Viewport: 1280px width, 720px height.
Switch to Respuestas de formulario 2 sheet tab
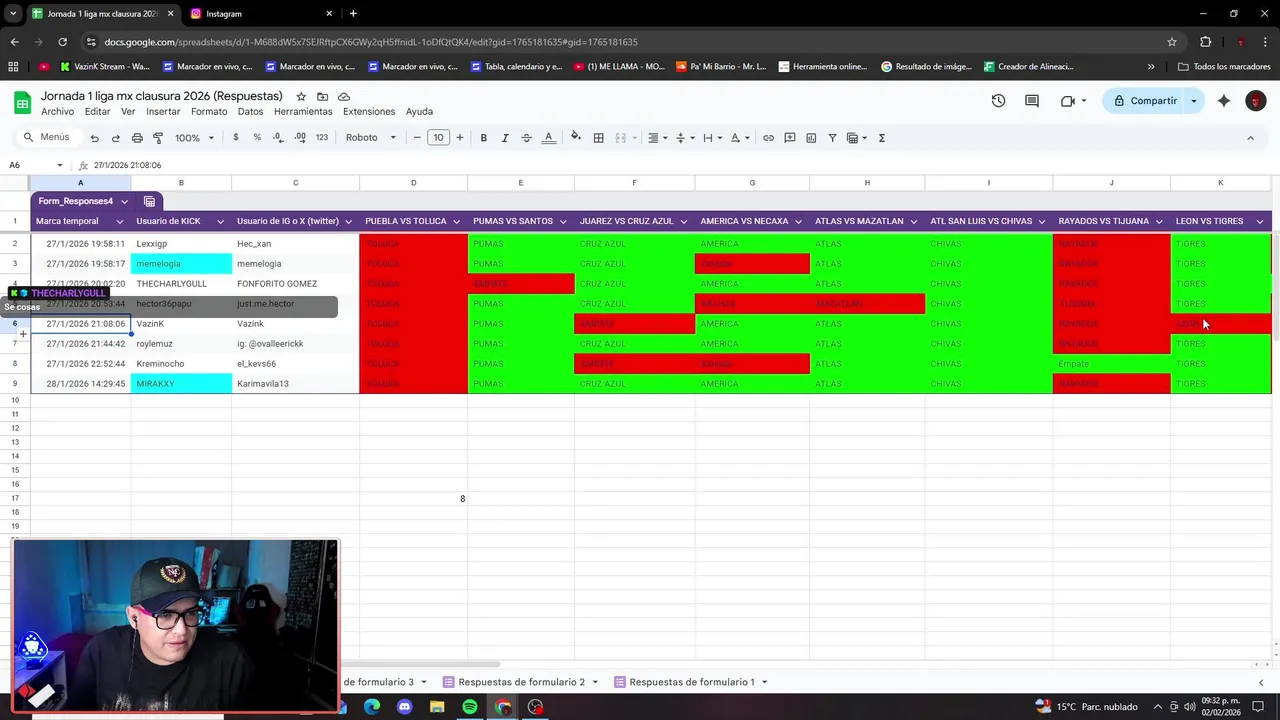(520, 682)
